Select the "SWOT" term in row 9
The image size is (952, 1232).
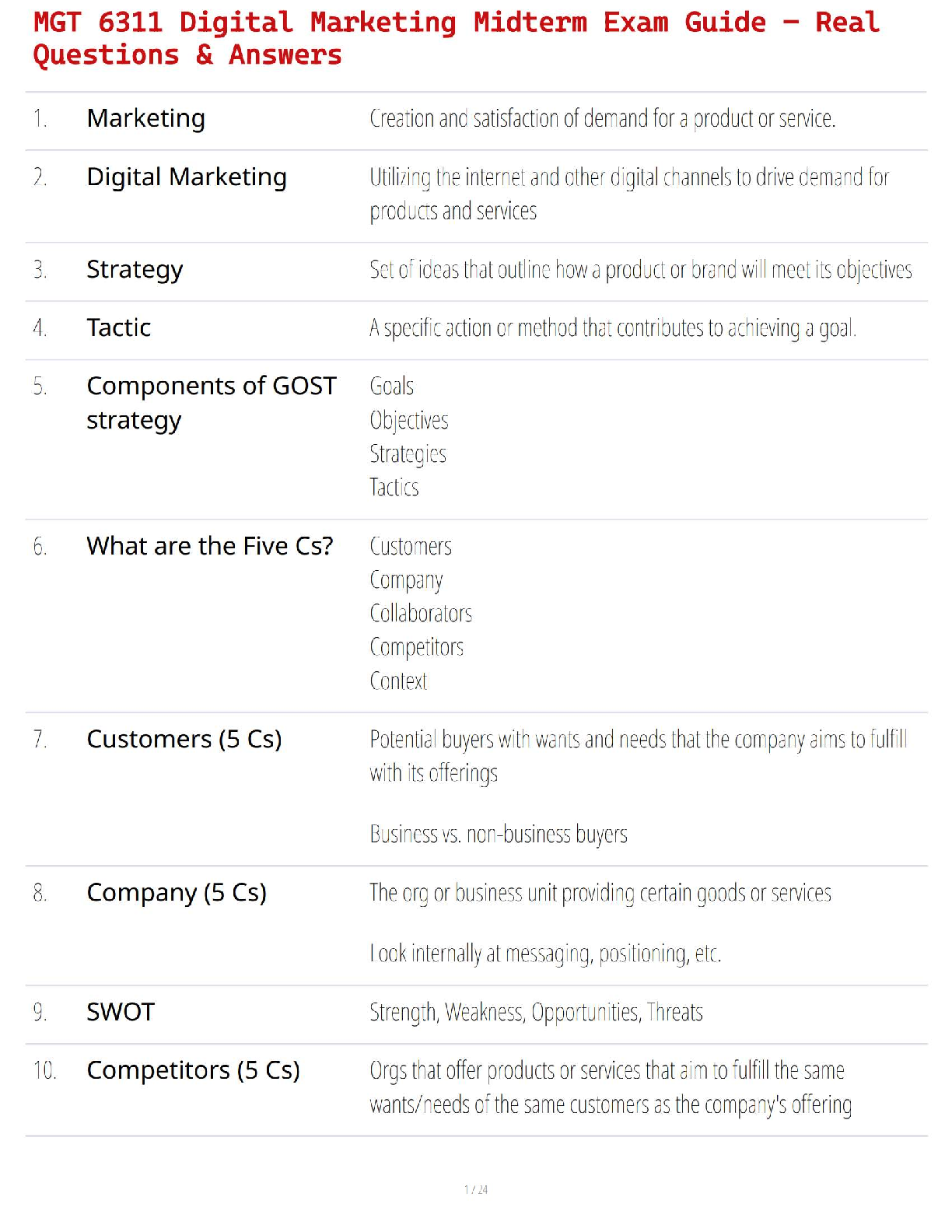pos(121,1012)
